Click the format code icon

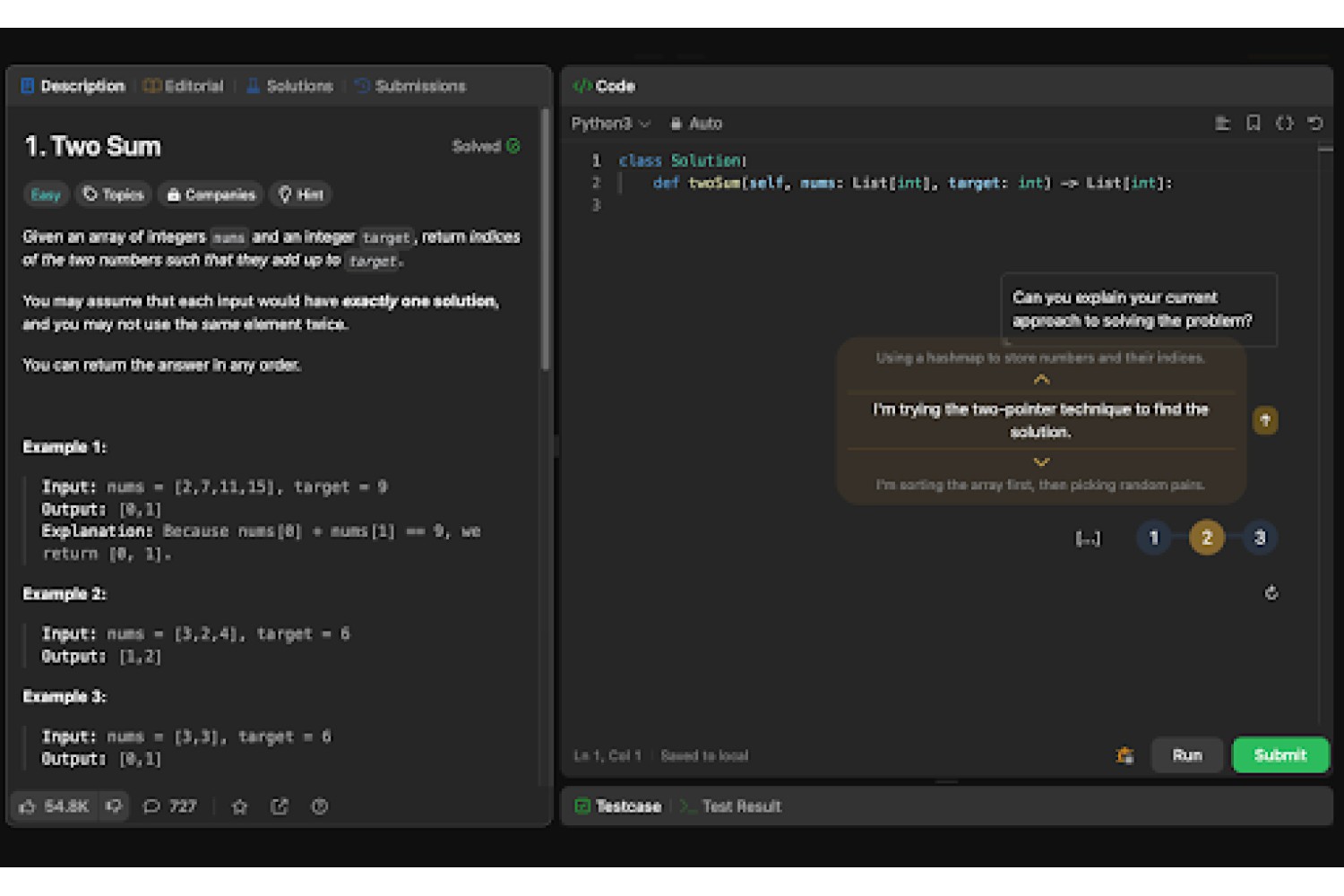pos(1222,124)
